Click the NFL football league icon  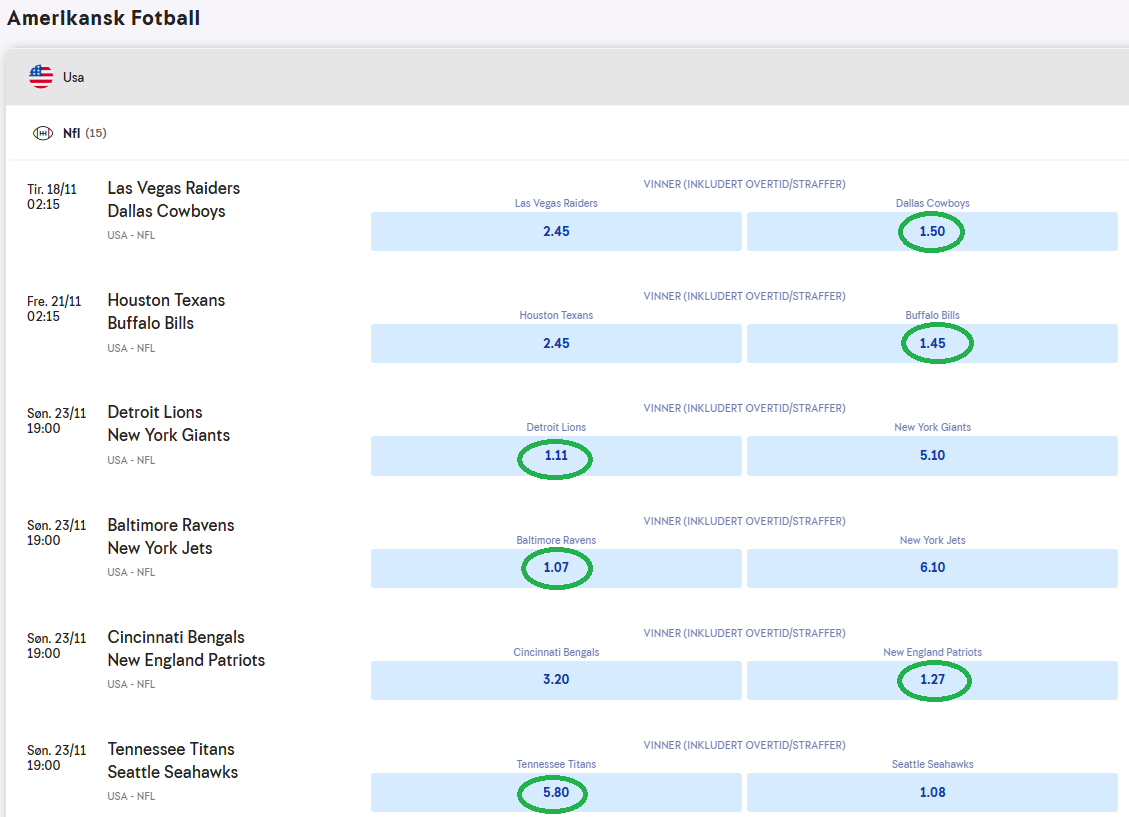tap(43, 133)
